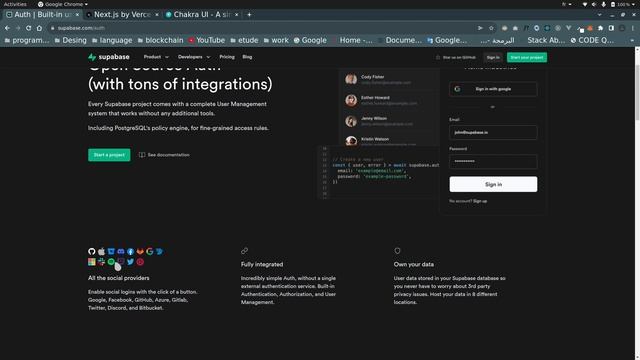Click the Slack provider icon
640x360 pixels.
pos(101,262)
